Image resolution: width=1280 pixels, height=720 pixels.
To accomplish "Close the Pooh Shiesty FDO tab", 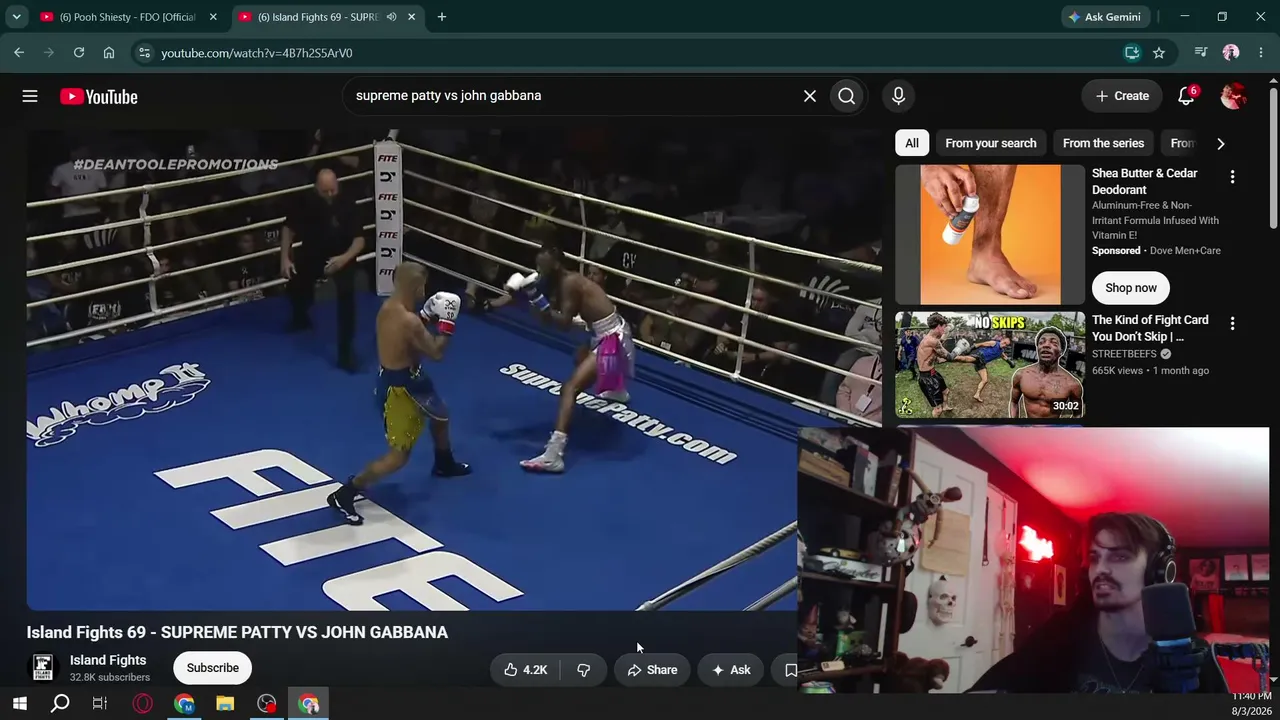I will coord(213,17).
